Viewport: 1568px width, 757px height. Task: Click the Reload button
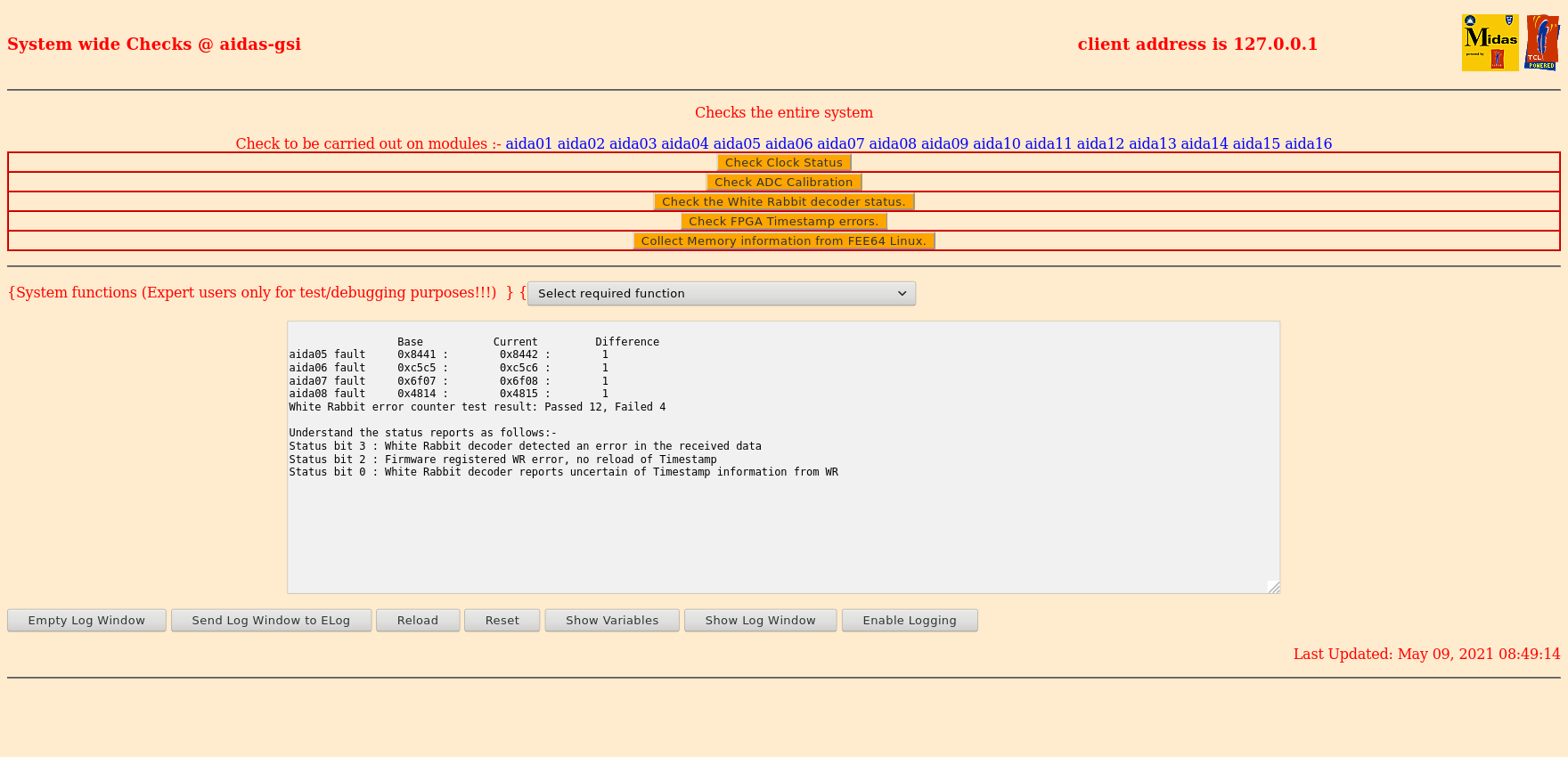pyautogui.click(x=417, y=621)
